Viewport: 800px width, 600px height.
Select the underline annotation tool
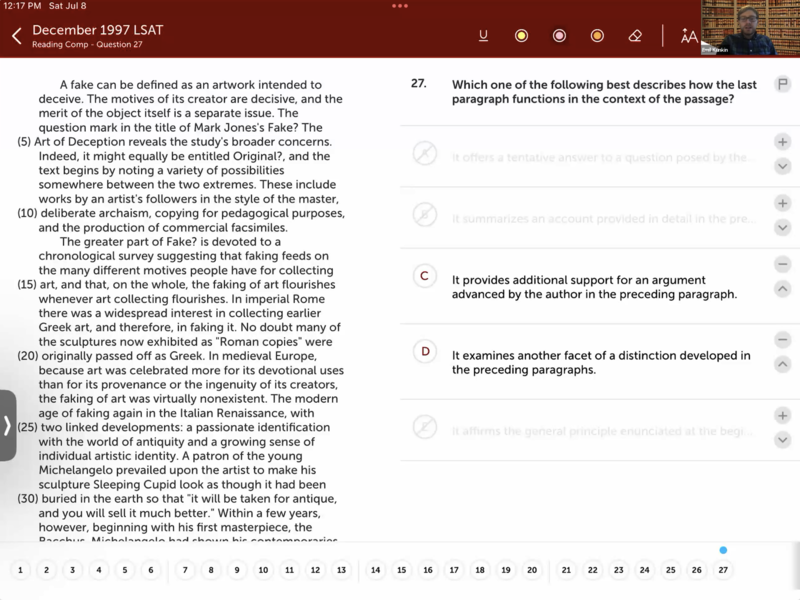[x=484, y=36]
